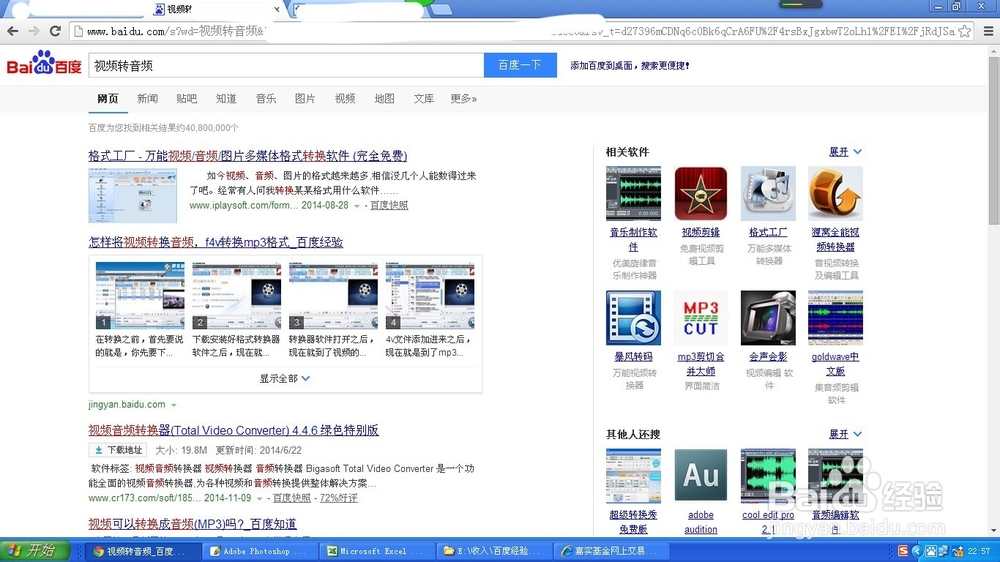Switch to the 图片 tab
This screenshot has width=1000, height=562.
305,99
